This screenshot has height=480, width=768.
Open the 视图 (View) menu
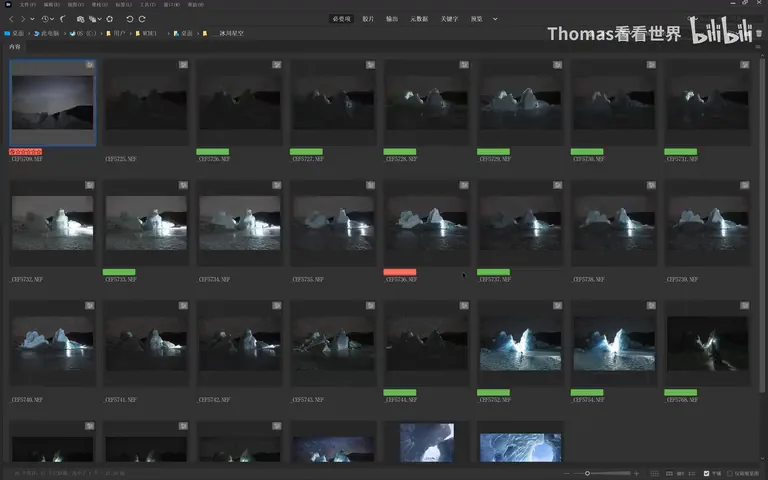pos(76,4)
